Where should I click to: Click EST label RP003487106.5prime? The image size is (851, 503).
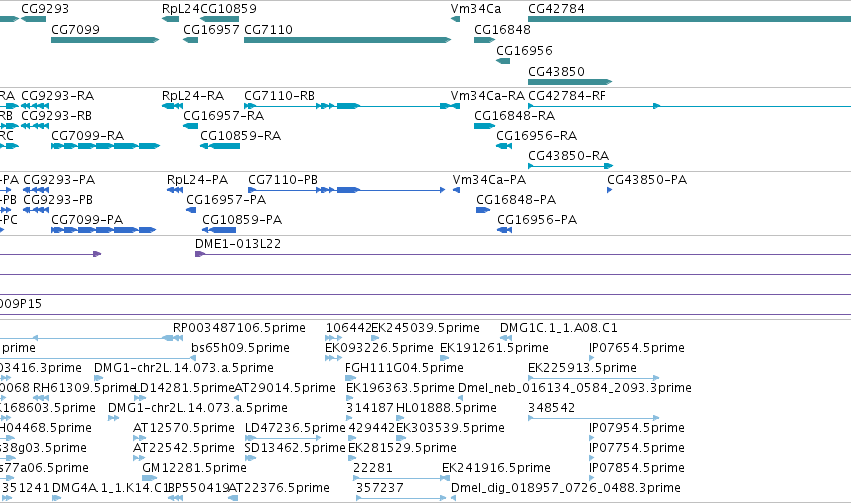coord(239,328)
